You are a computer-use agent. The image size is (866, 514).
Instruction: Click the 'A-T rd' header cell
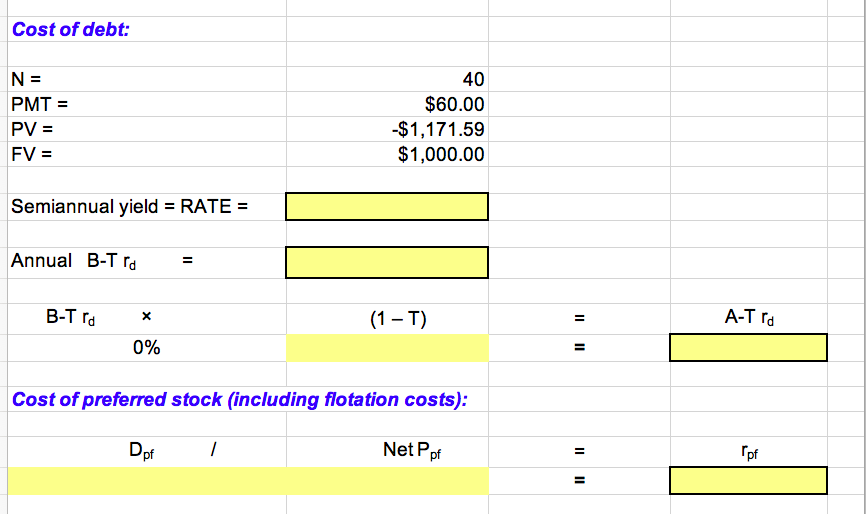(748, 318)
